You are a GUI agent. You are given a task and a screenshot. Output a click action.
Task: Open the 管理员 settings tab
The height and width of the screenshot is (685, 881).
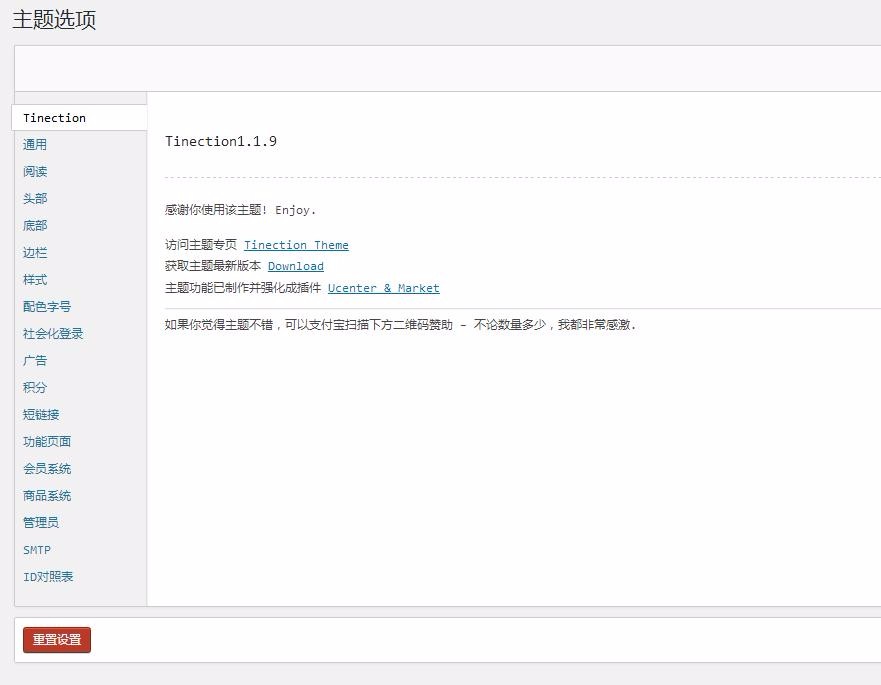[x=42, y=522]
